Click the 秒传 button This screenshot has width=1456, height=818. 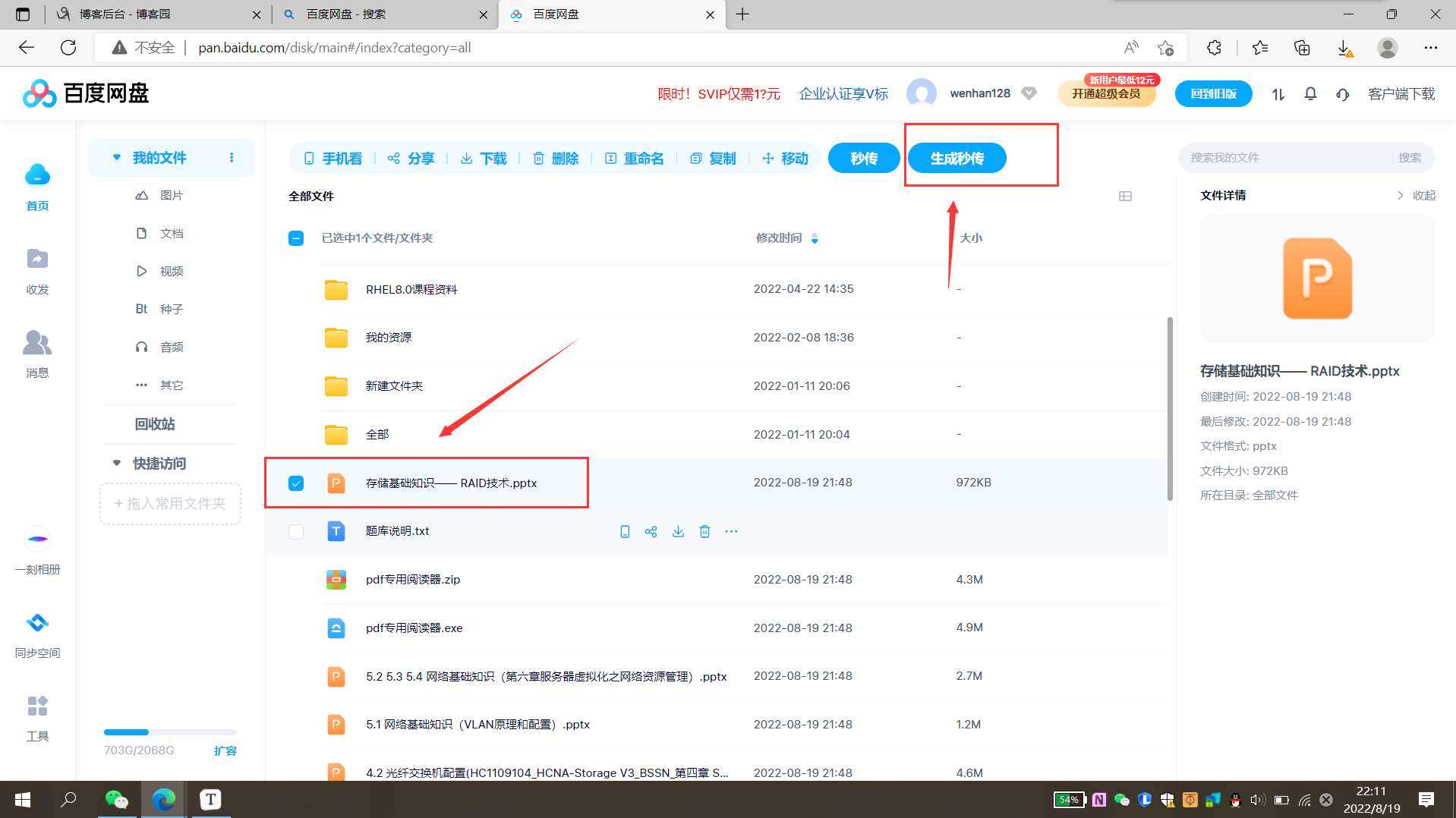[864, 159]
